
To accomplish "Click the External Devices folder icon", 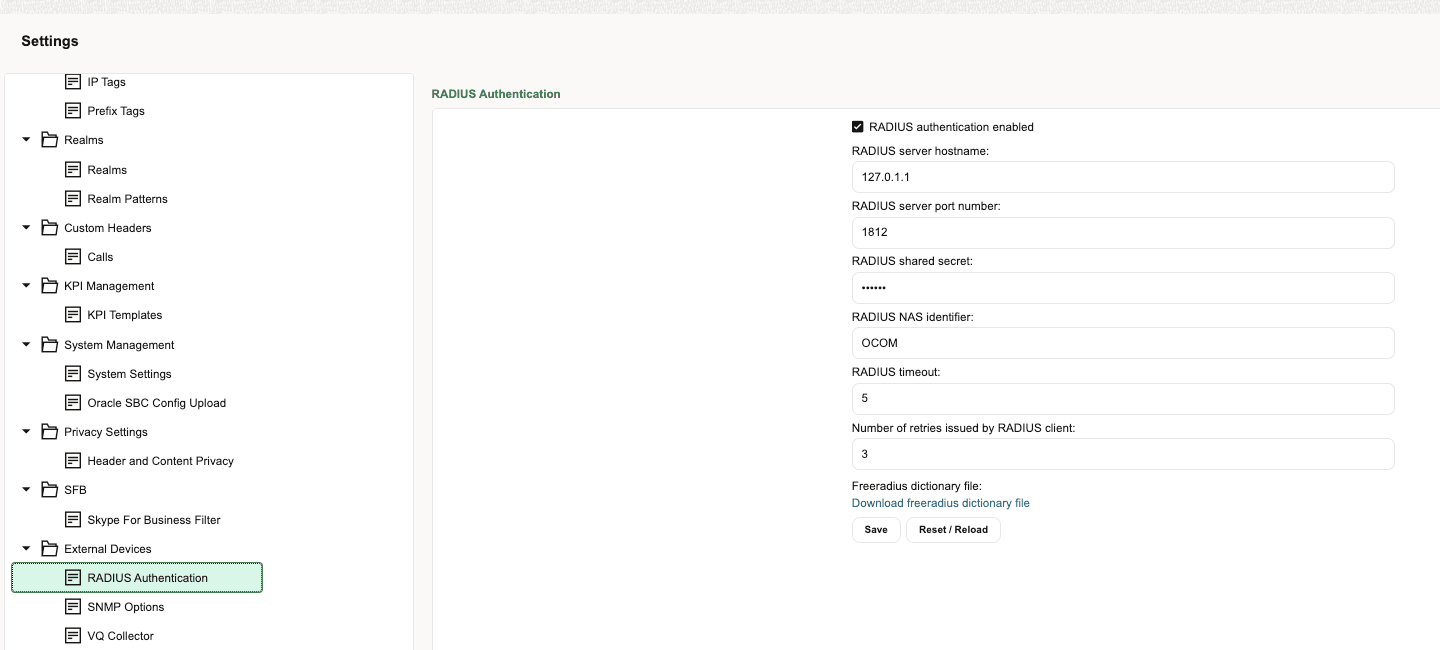I will point(50,548).
